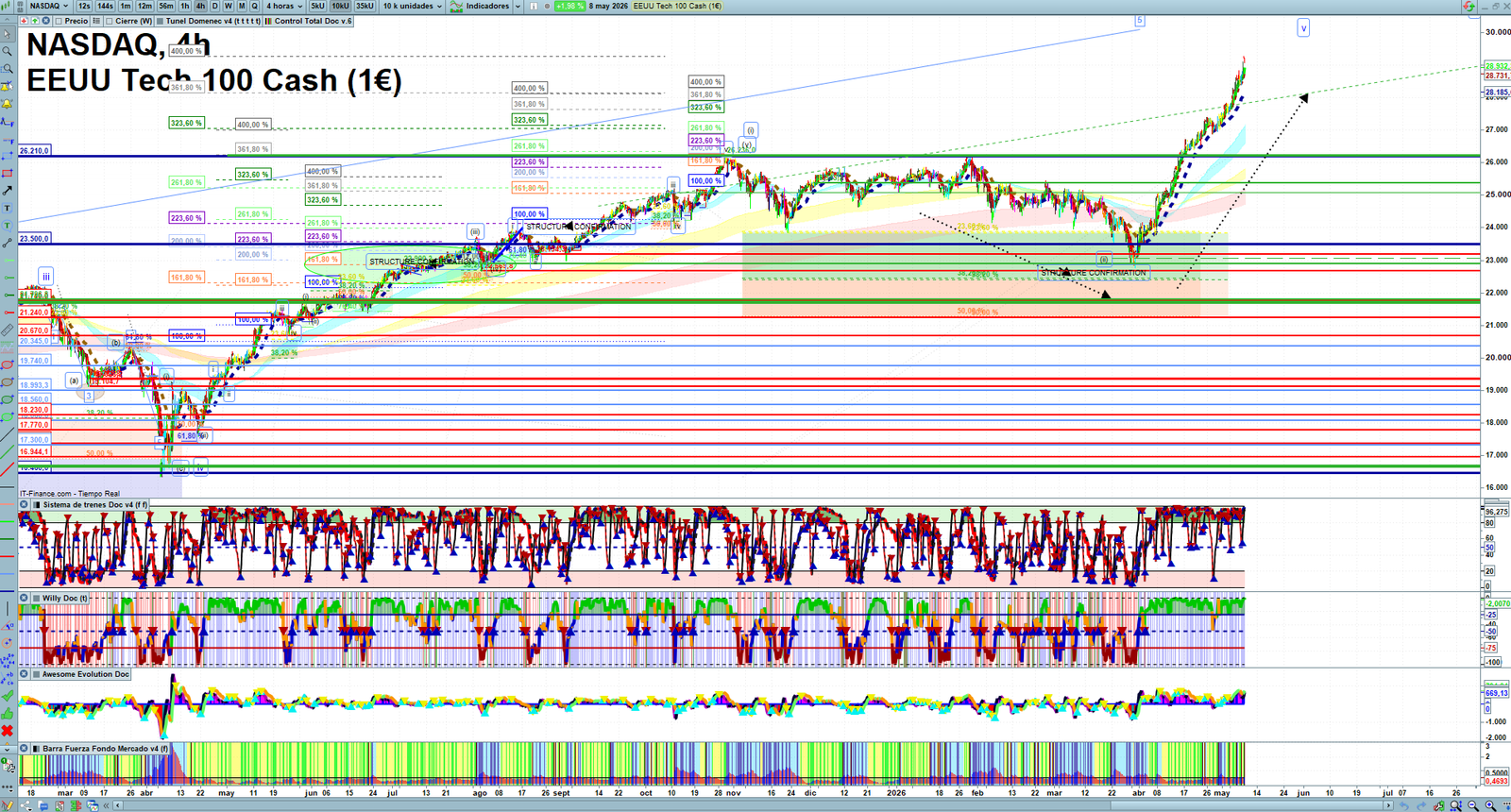Screen dimensions: 1511x812
Task: Click the undo arrow in bottom bar
Action: 1405,805
